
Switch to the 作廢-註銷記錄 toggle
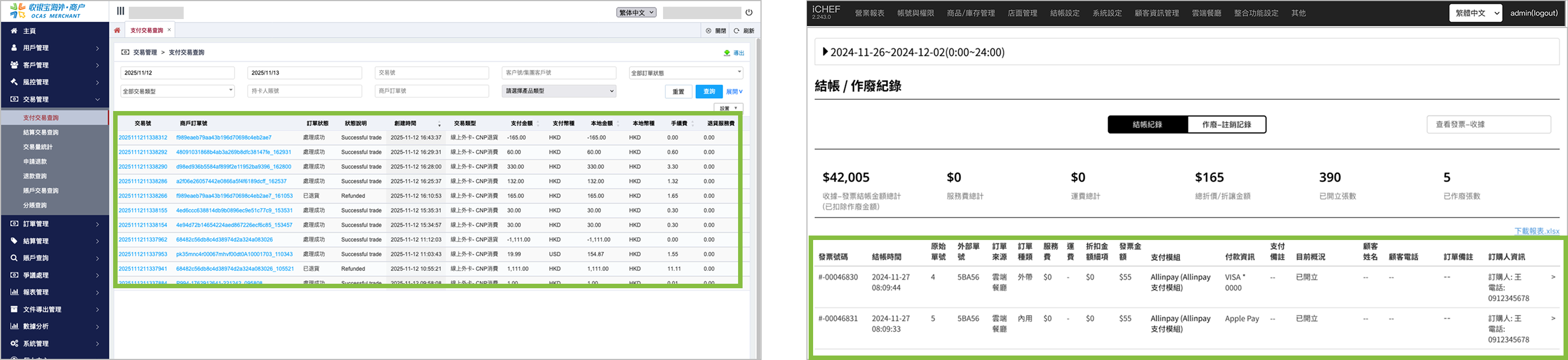point(1226,124)
